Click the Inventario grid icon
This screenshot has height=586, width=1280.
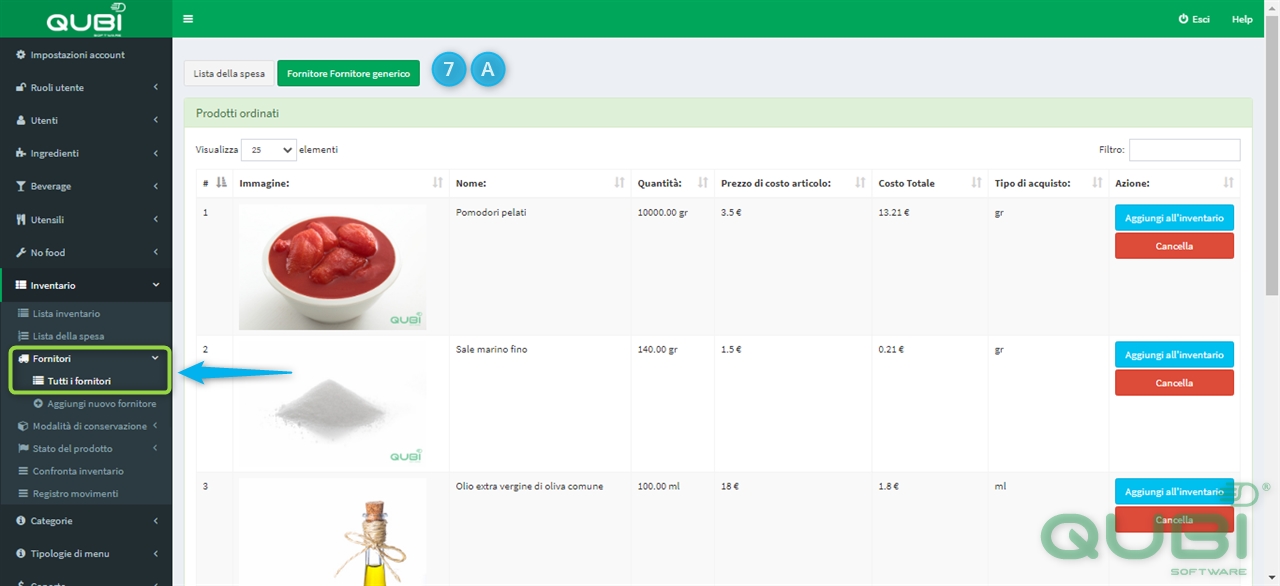coord(21,286)
